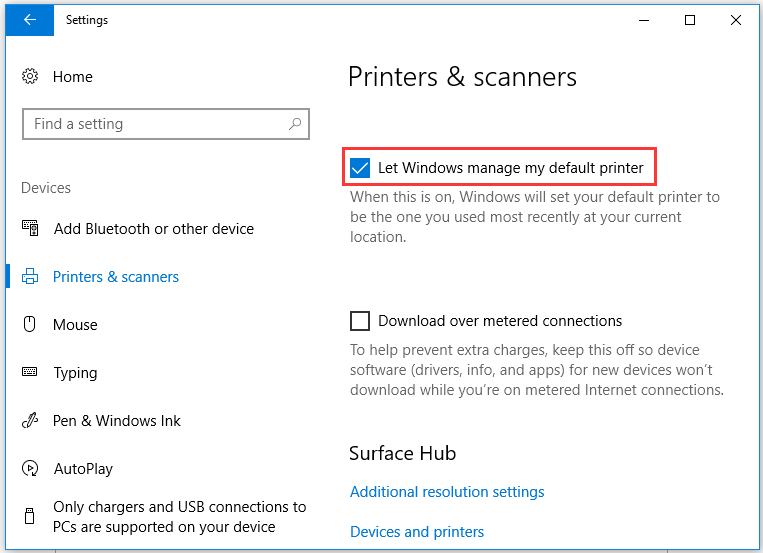Viewport: 763px width, 553px height.
Task: Uncheck Let Windows manage my default printer
Action: (x=360, y=167)
